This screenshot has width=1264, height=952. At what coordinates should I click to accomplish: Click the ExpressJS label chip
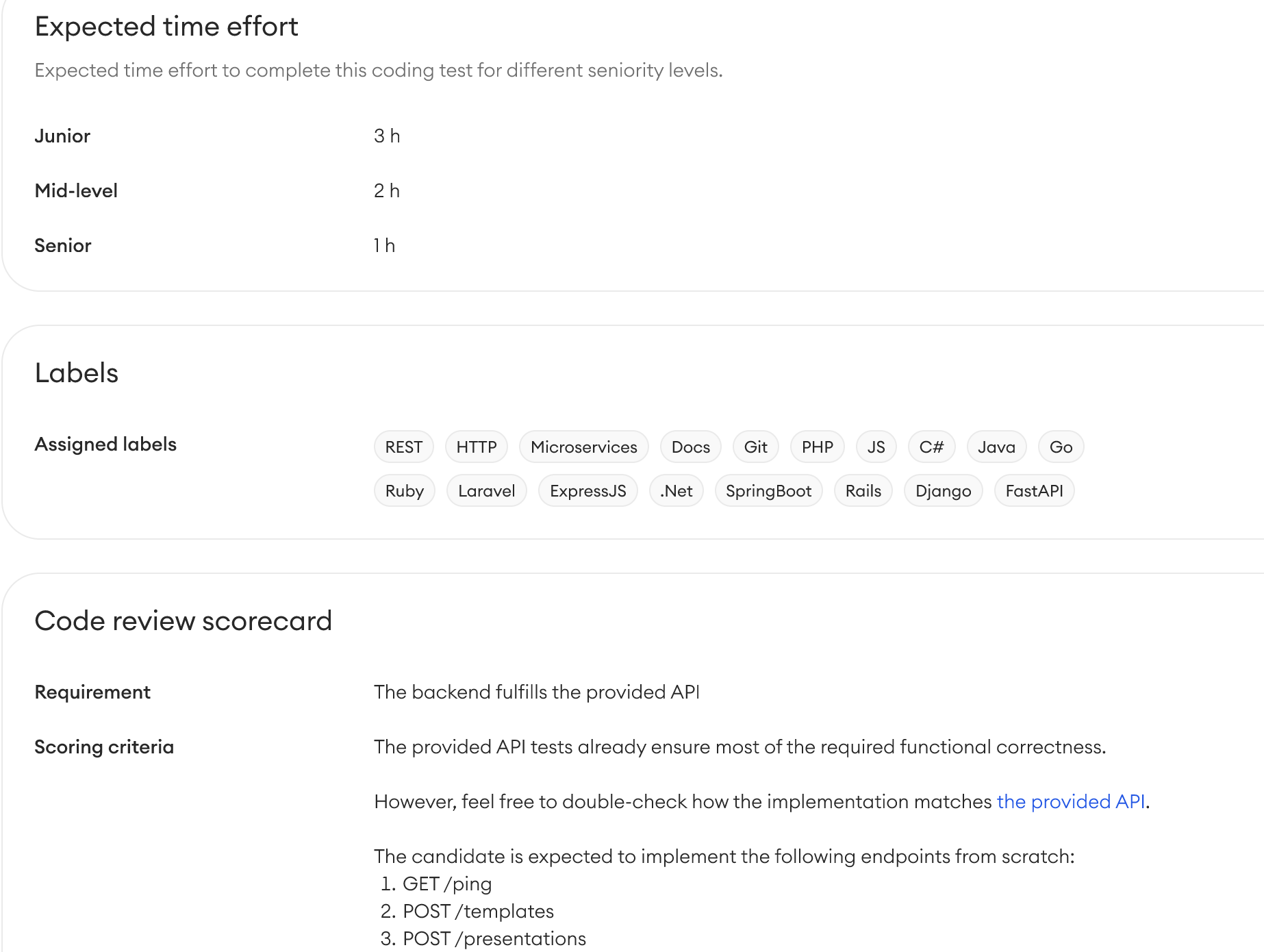coord(588,491)
